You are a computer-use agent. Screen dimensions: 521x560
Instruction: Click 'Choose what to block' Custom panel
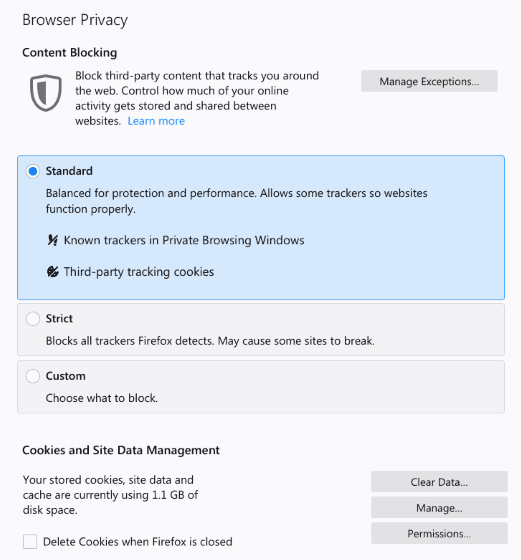261,387
